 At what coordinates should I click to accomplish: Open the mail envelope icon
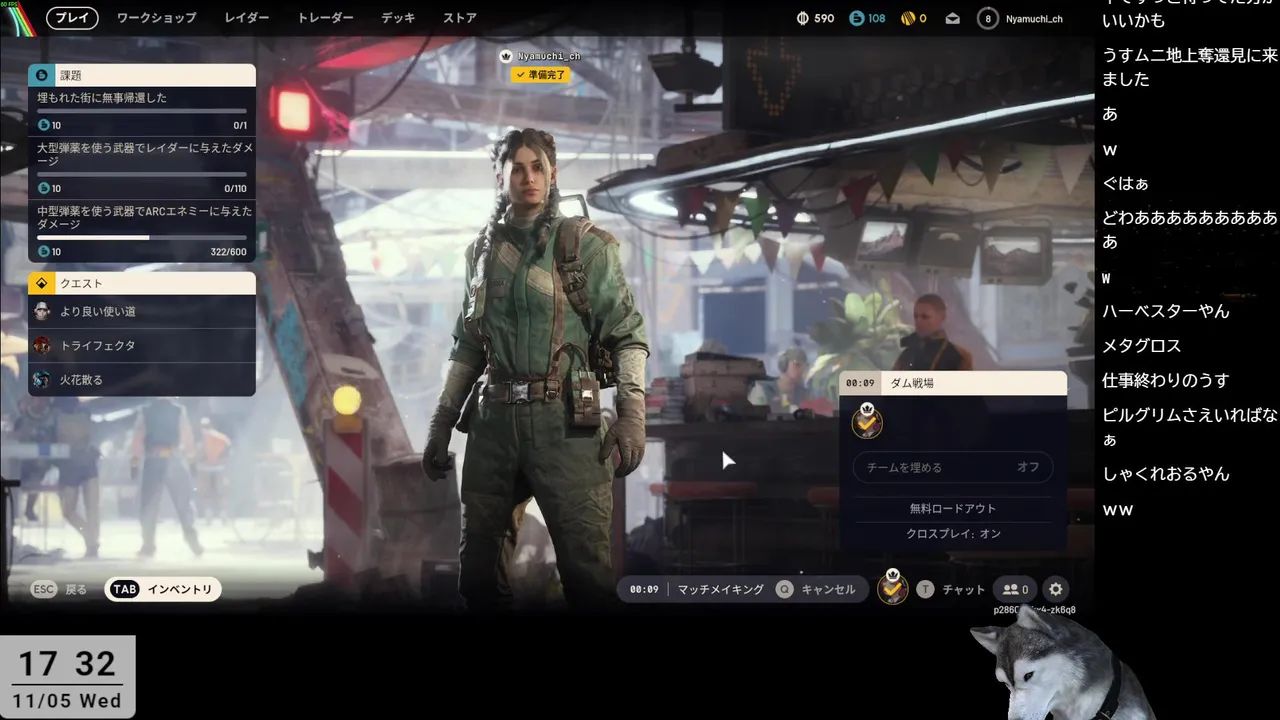tap(953, 18)
